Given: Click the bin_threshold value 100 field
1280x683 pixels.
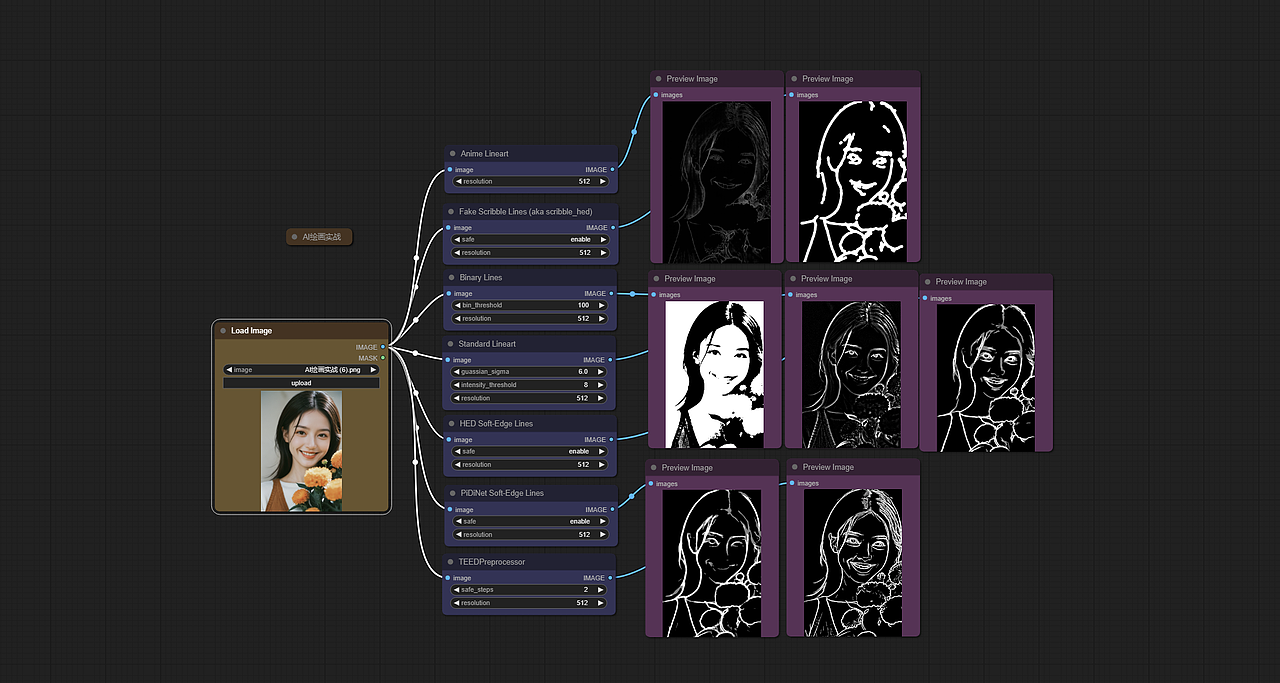Looking at the screenshot, I should tap(530, 306).
